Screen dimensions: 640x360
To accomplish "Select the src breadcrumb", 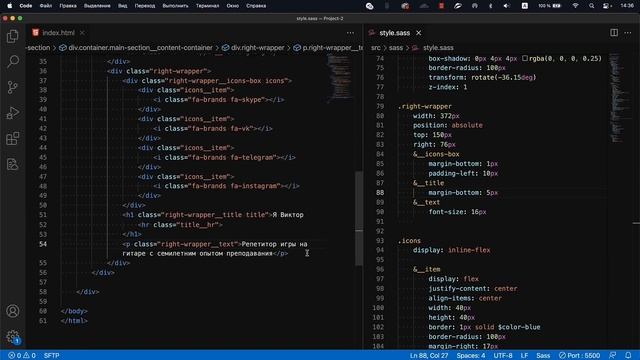I will click(376, 48).
